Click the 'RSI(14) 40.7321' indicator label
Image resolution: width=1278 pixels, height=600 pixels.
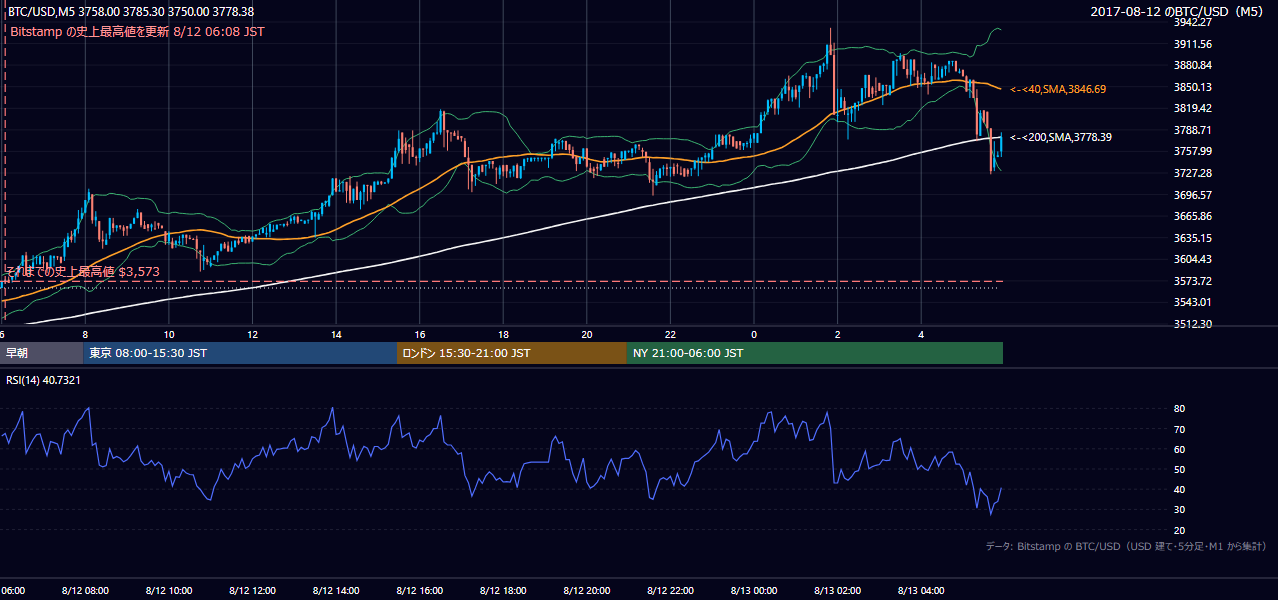(x=43, y=380)
